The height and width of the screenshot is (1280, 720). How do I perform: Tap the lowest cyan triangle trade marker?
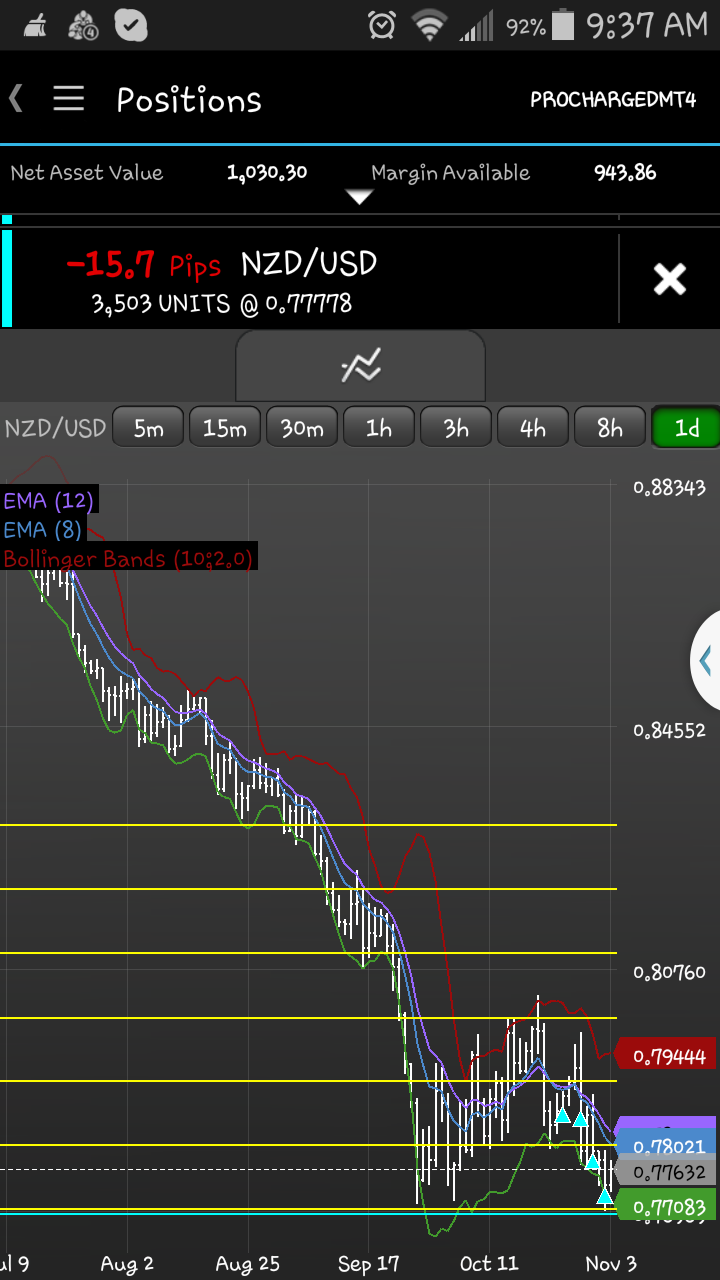605,1195
